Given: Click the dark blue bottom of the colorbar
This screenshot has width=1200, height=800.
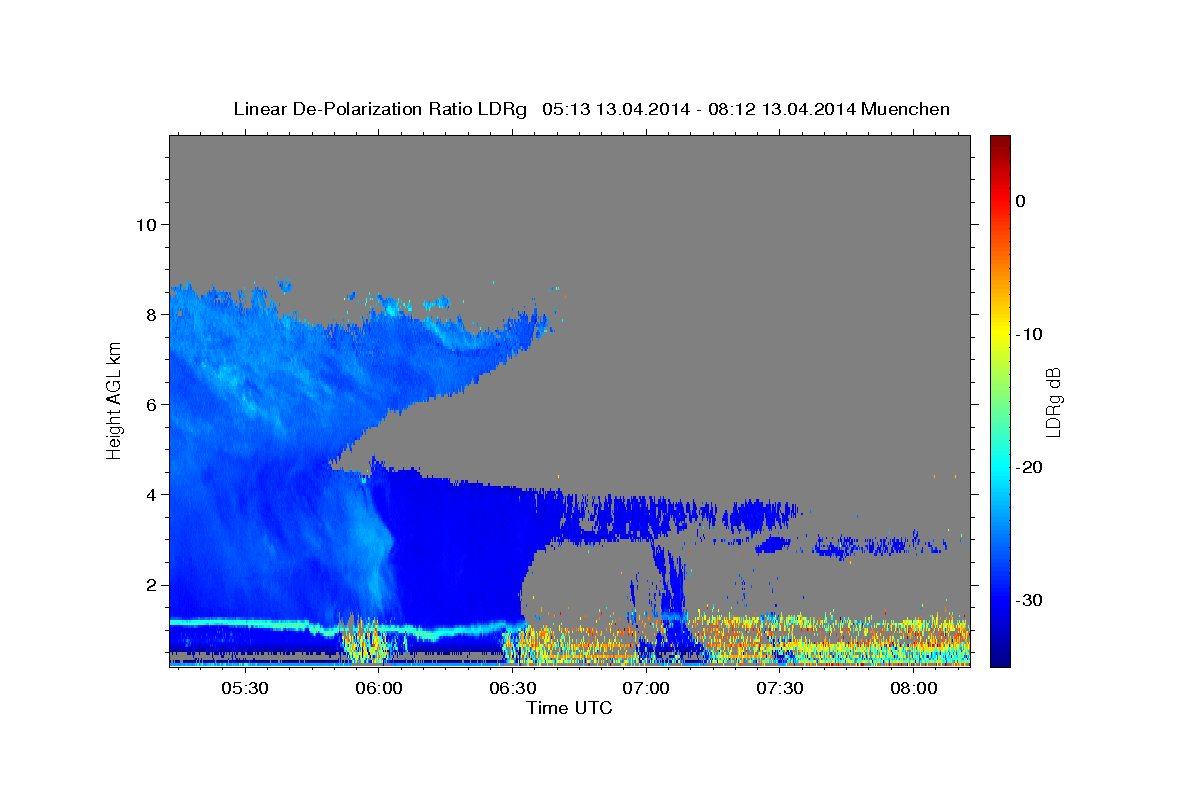Looking at the screenshot, I should click(1000, 658).
